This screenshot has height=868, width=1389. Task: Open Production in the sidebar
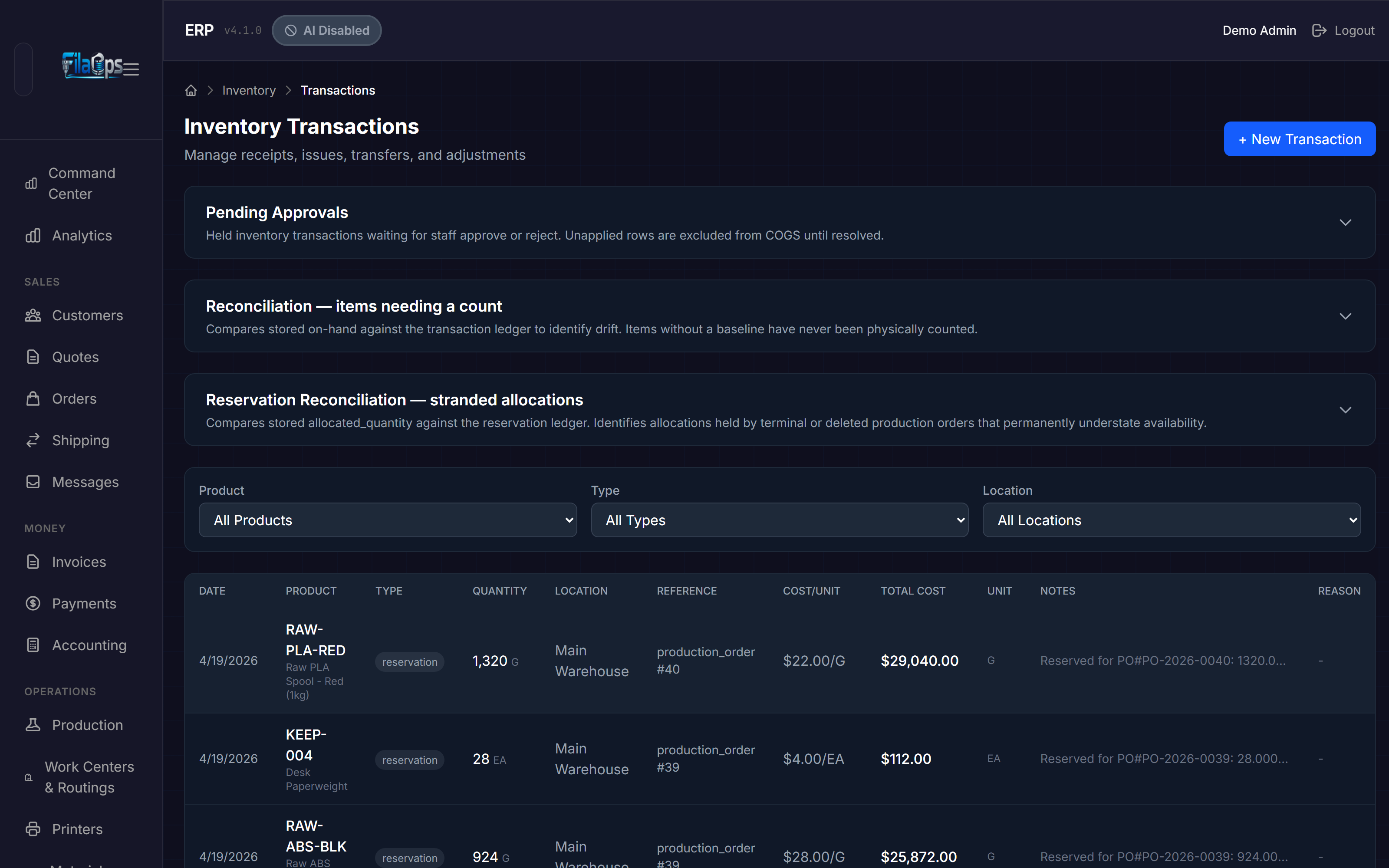coord(81,724)
